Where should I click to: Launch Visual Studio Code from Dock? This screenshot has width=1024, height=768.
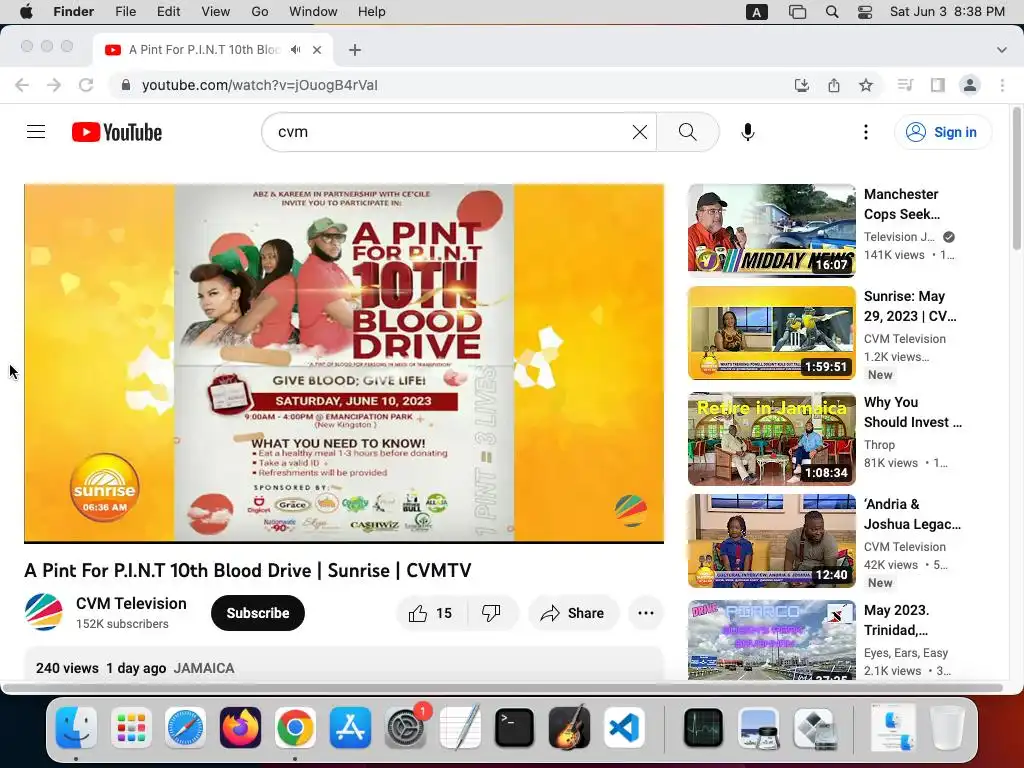click(x=624, y=727)
